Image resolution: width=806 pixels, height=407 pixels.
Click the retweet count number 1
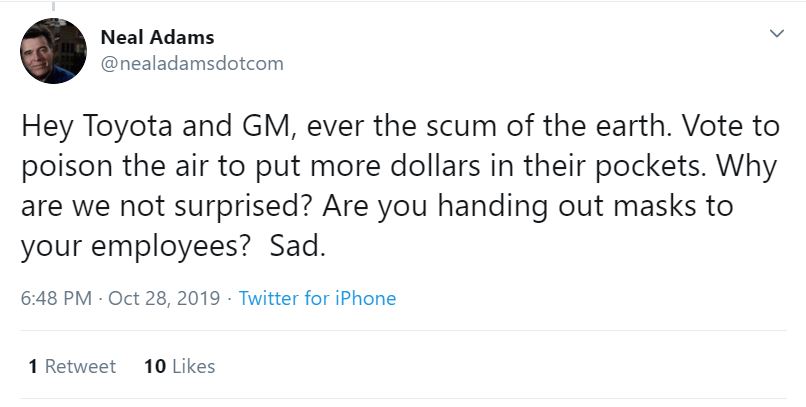pyautogui.click(x=34, y=366)
